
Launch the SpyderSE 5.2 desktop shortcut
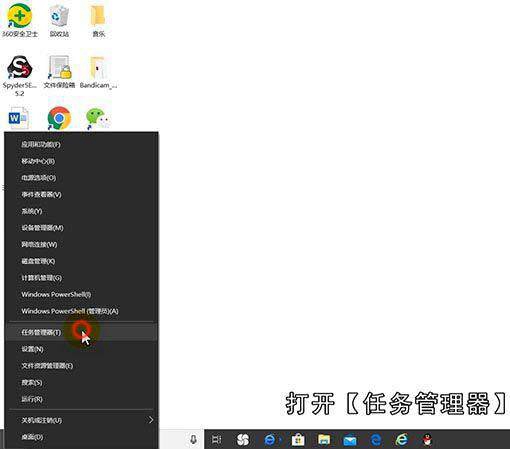(x=20, y=75)
